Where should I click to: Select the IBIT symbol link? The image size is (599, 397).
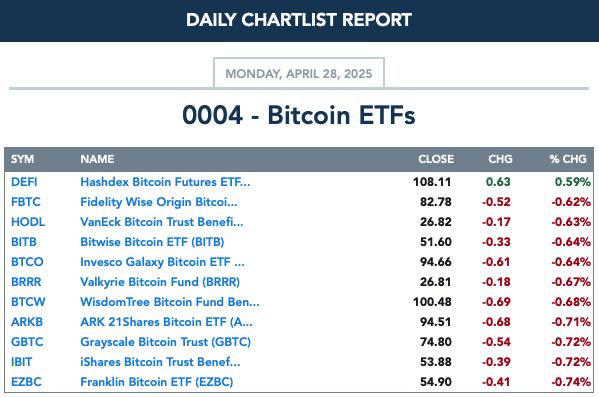21,362
